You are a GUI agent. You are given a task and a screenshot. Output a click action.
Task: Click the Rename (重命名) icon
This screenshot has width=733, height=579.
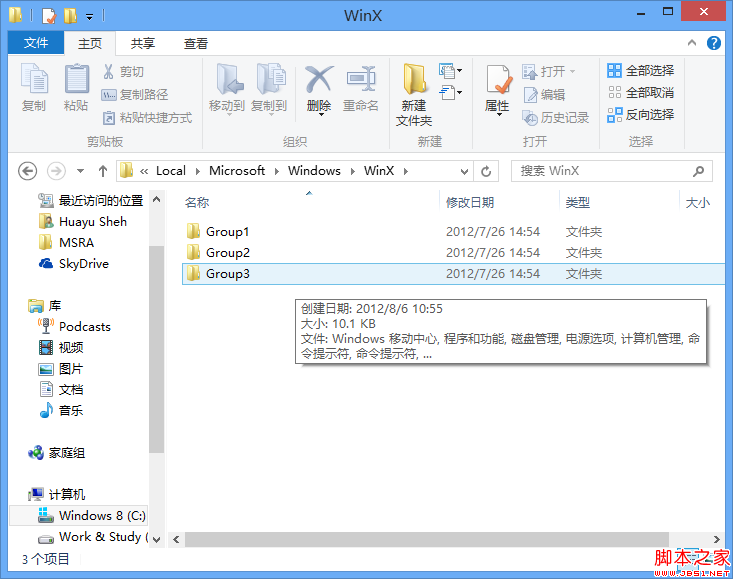(361, 79)
